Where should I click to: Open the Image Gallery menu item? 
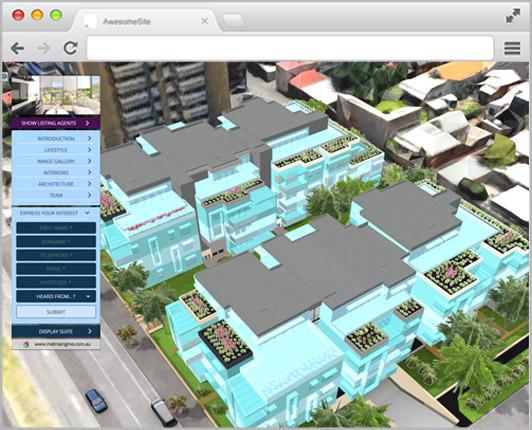[x=56, y=161]
